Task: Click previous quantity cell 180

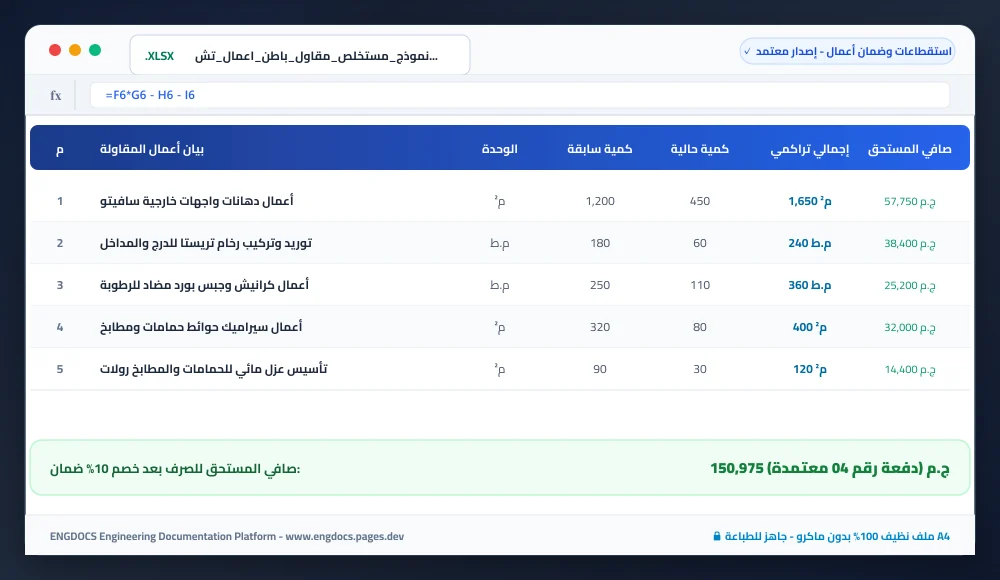Action: [600, 243]
